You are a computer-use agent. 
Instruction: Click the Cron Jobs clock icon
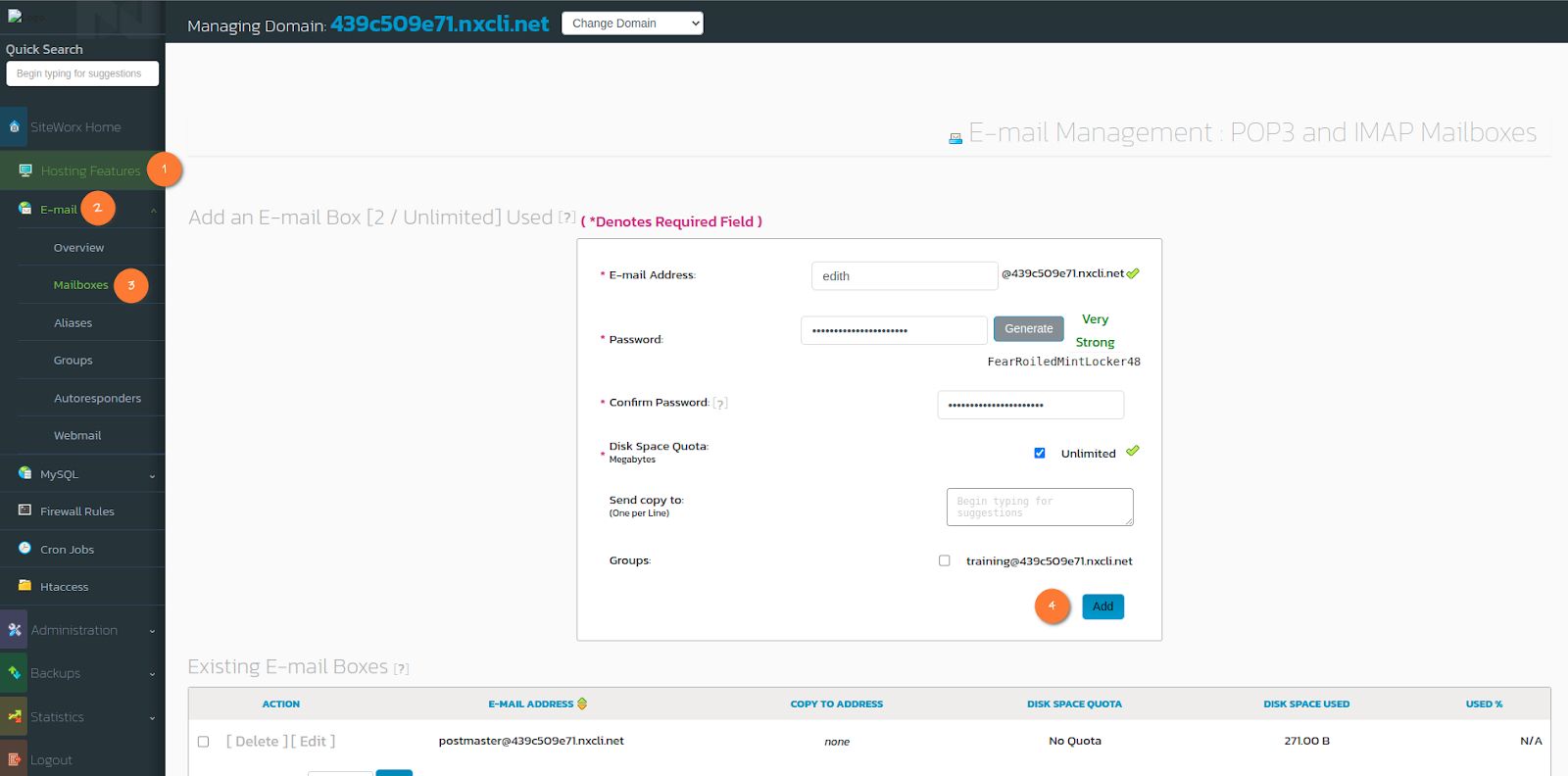pyautogui.click(x=24, y=549)
